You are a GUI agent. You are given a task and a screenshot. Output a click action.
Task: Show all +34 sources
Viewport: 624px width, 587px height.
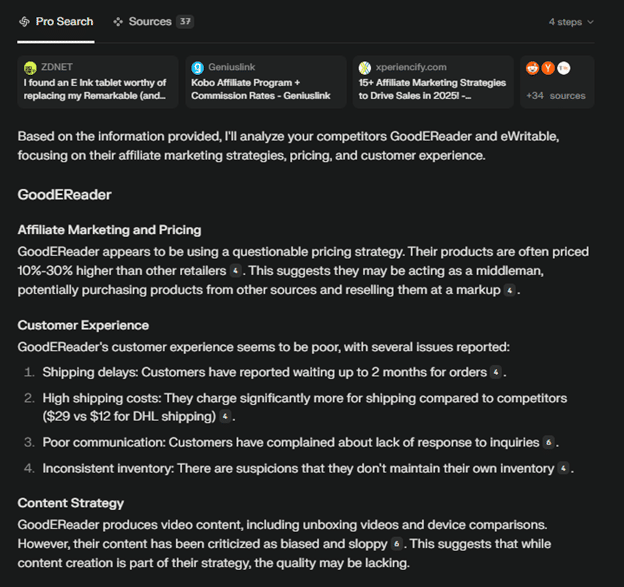[555, 96]
